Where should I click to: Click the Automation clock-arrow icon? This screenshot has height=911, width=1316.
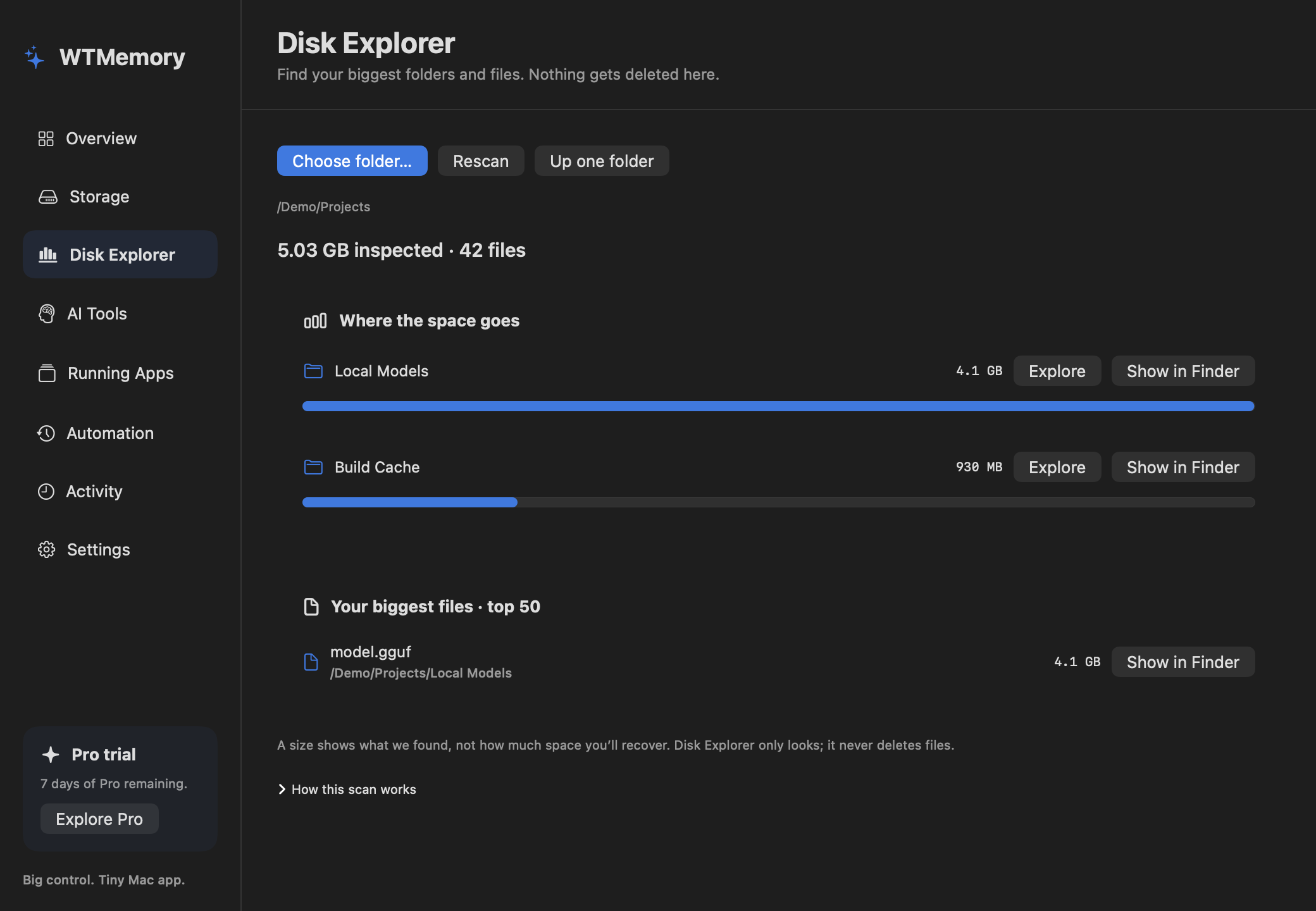[x=46, y=433]
